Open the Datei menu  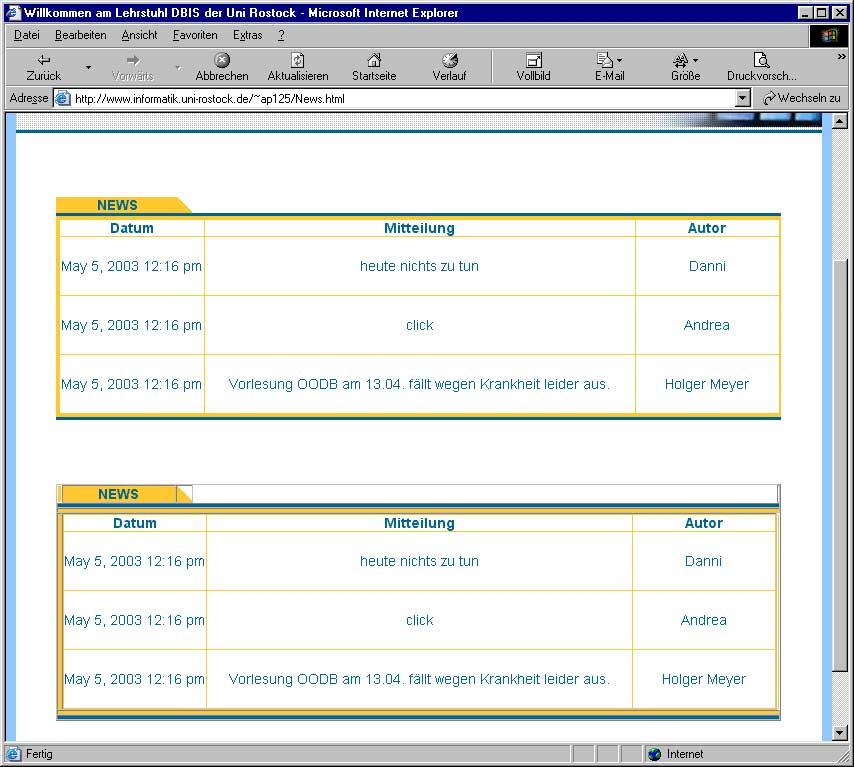click(27, 35)
